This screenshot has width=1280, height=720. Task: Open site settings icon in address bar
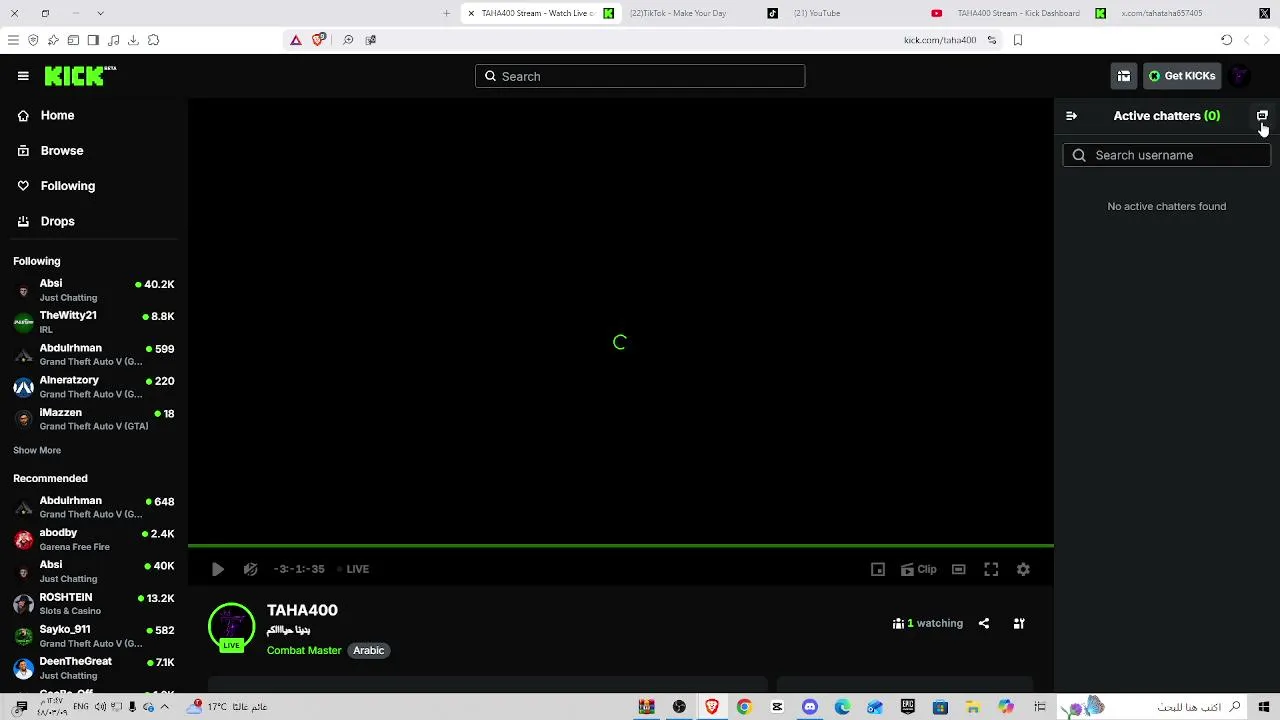(992, 40)
